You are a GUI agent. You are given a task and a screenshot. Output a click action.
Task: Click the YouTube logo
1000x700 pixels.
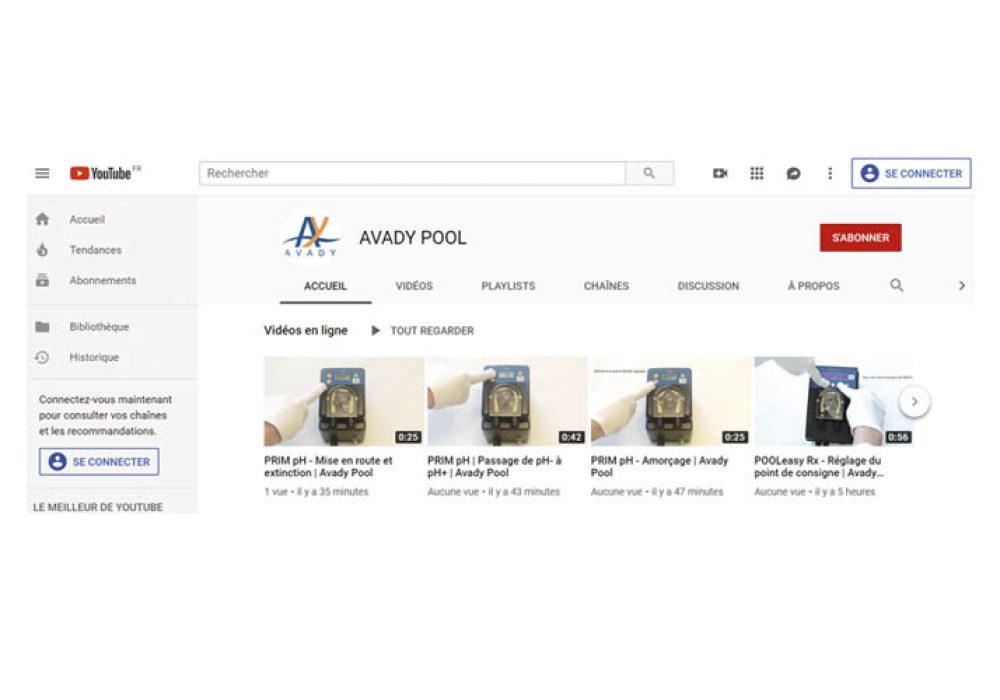click(105, 173)
